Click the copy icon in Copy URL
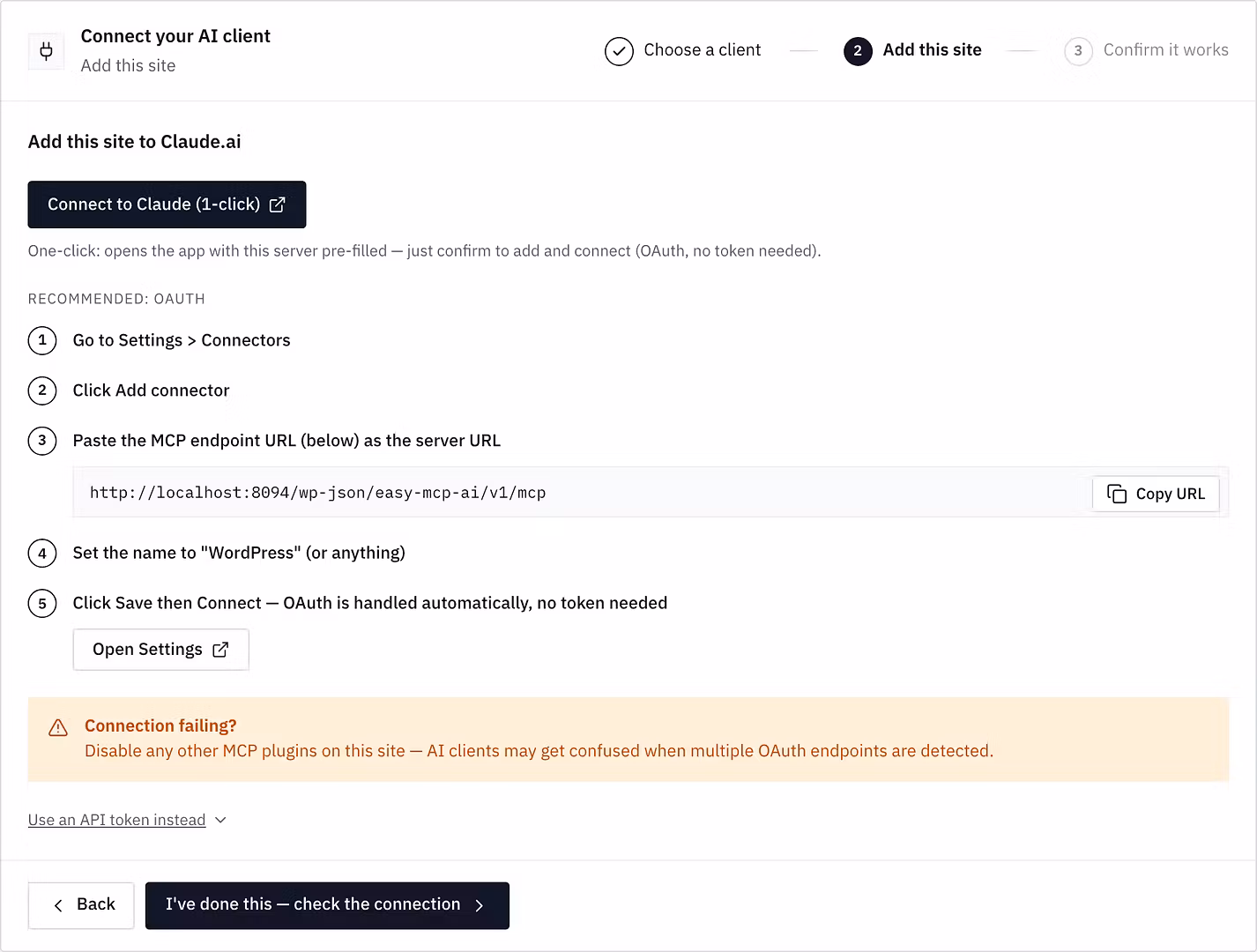Image resolution: width=1257 pixels, height=952 pixels. (x=1117, y=494)
